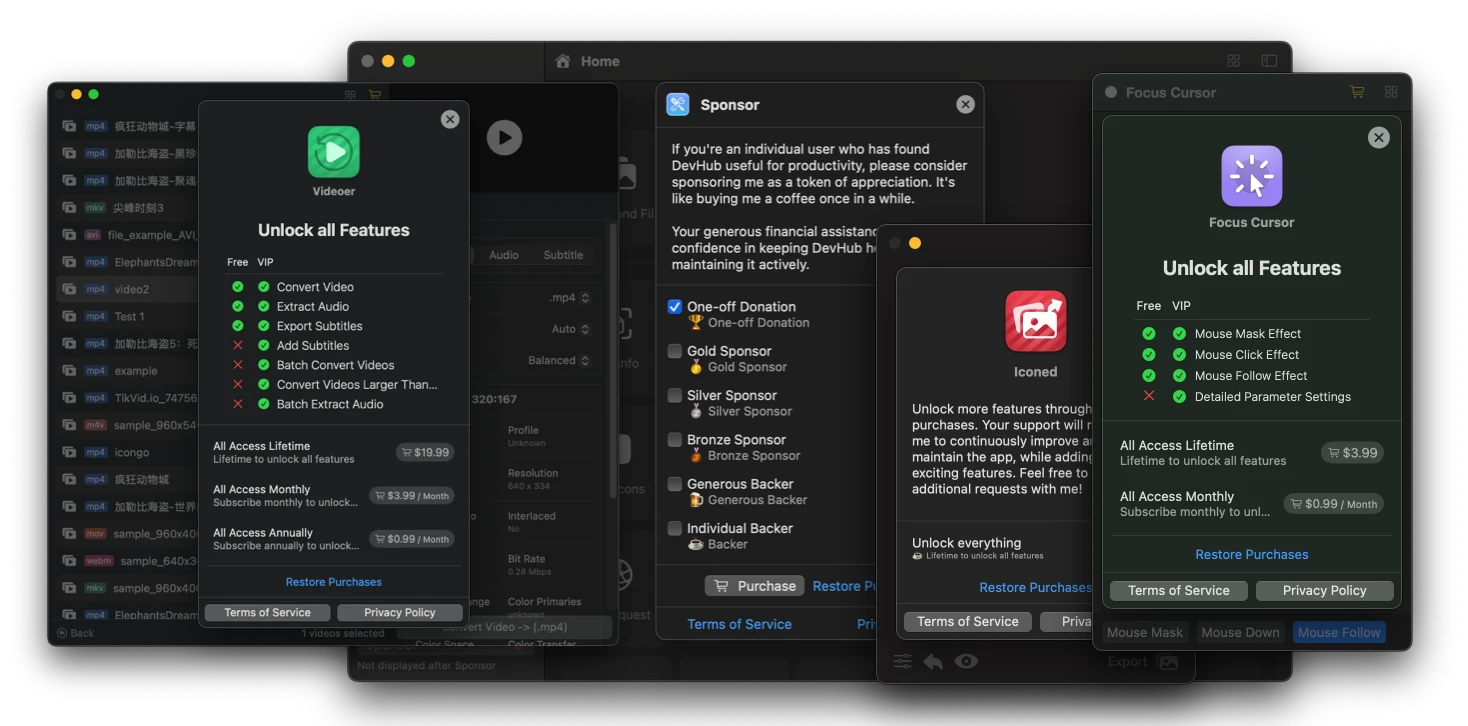Toggle the eye preview icon in Iconed
This screenshot has height=726, width=1468.
pyautogui.click(x=966, y=661)
